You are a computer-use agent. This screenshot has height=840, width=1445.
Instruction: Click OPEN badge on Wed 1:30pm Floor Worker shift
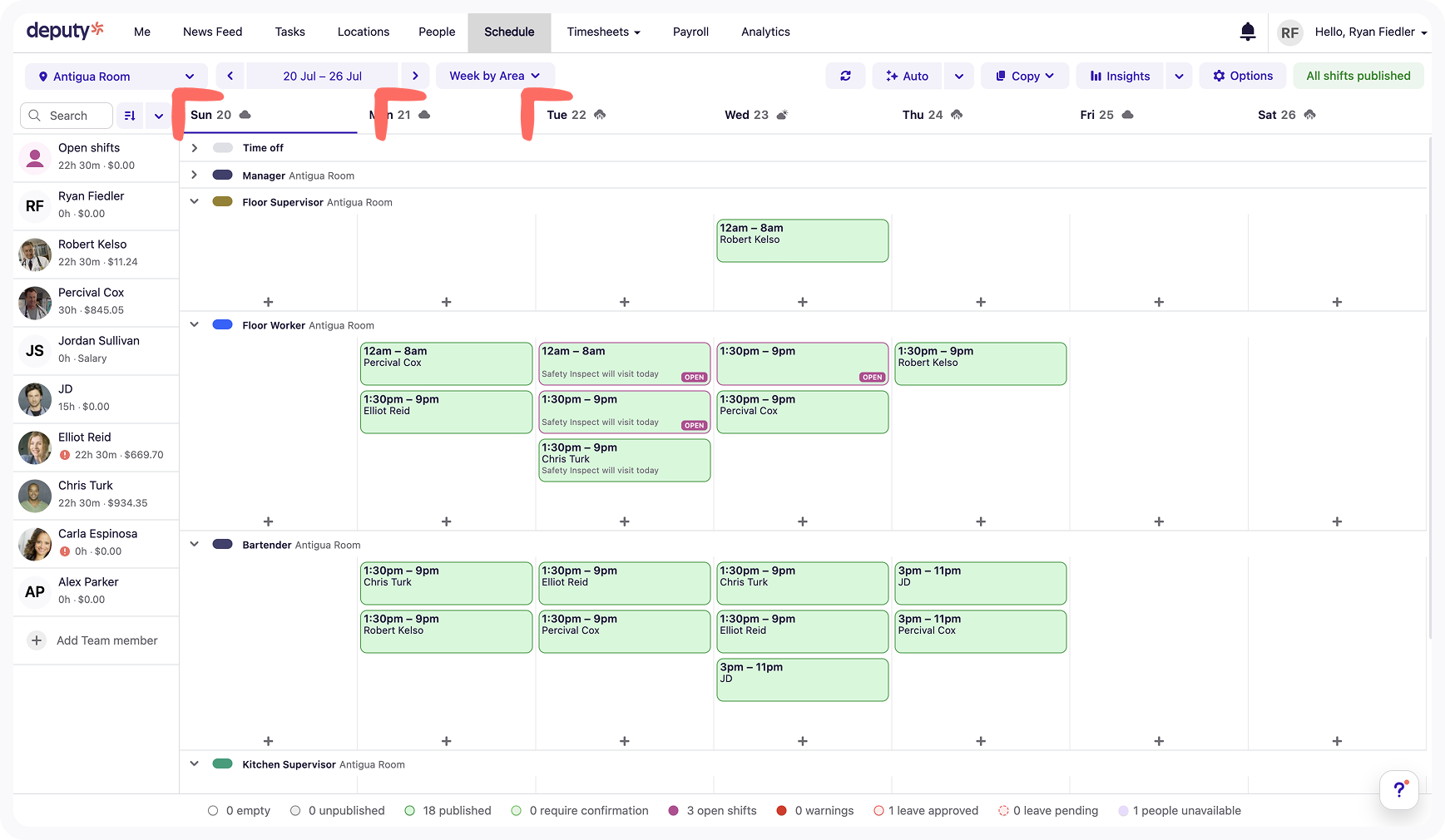click(872, 378)
